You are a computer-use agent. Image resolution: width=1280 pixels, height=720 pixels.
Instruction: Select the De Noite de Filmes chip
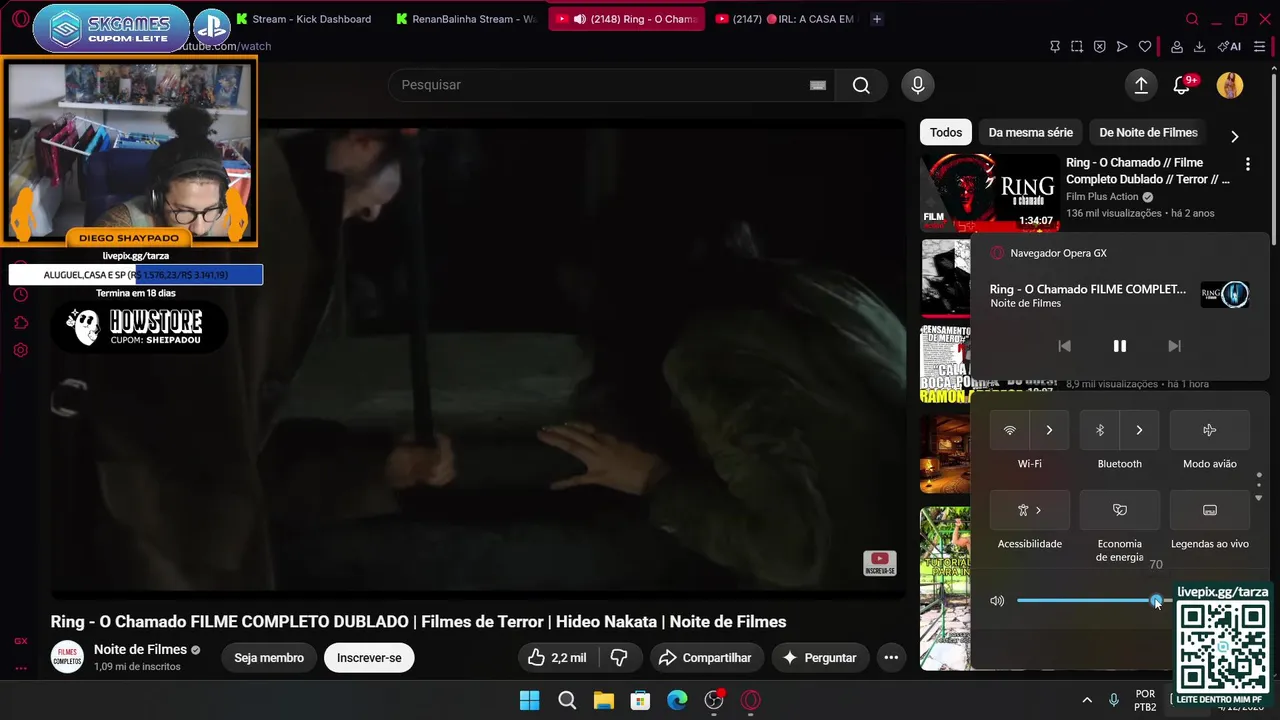1148,132
